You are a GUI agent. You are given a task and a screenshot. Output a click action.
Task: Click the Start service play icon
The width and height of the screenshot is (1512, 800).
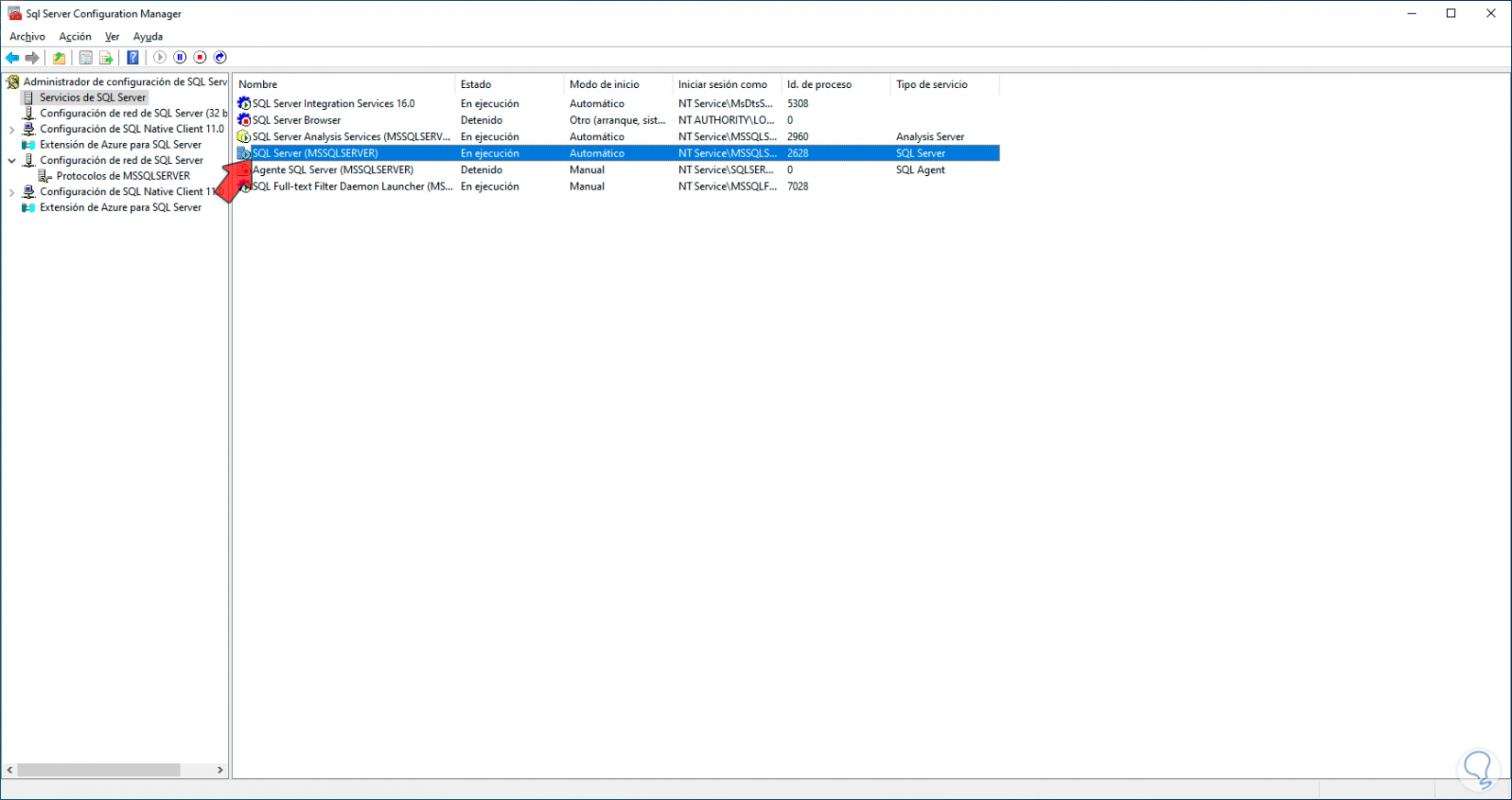[160, 58]
